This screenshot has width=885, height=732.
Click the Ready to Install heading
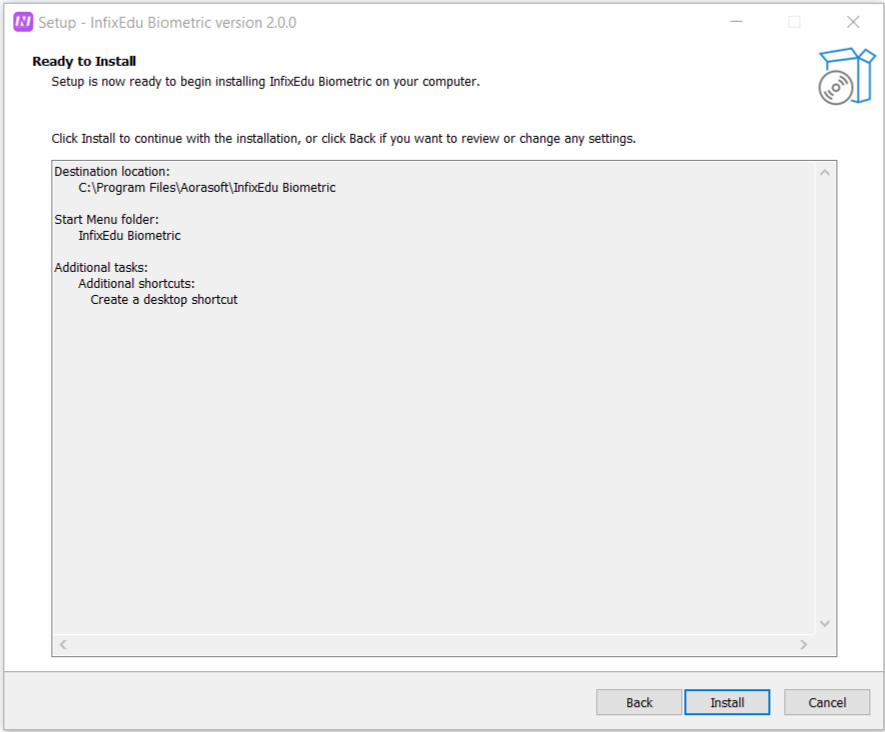pos(84,61)
